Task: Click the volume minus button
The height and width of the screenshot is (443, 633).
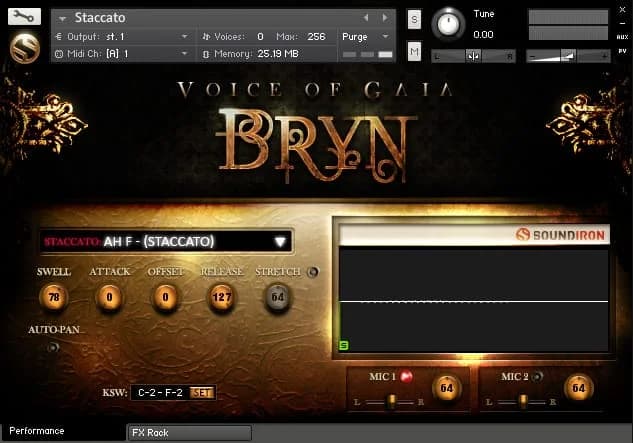Action: [x=532, y=56]
